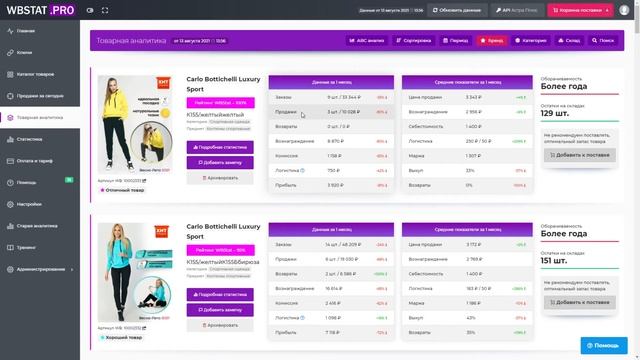Click first product's WBStat rating badge

[x=220, y=103]
